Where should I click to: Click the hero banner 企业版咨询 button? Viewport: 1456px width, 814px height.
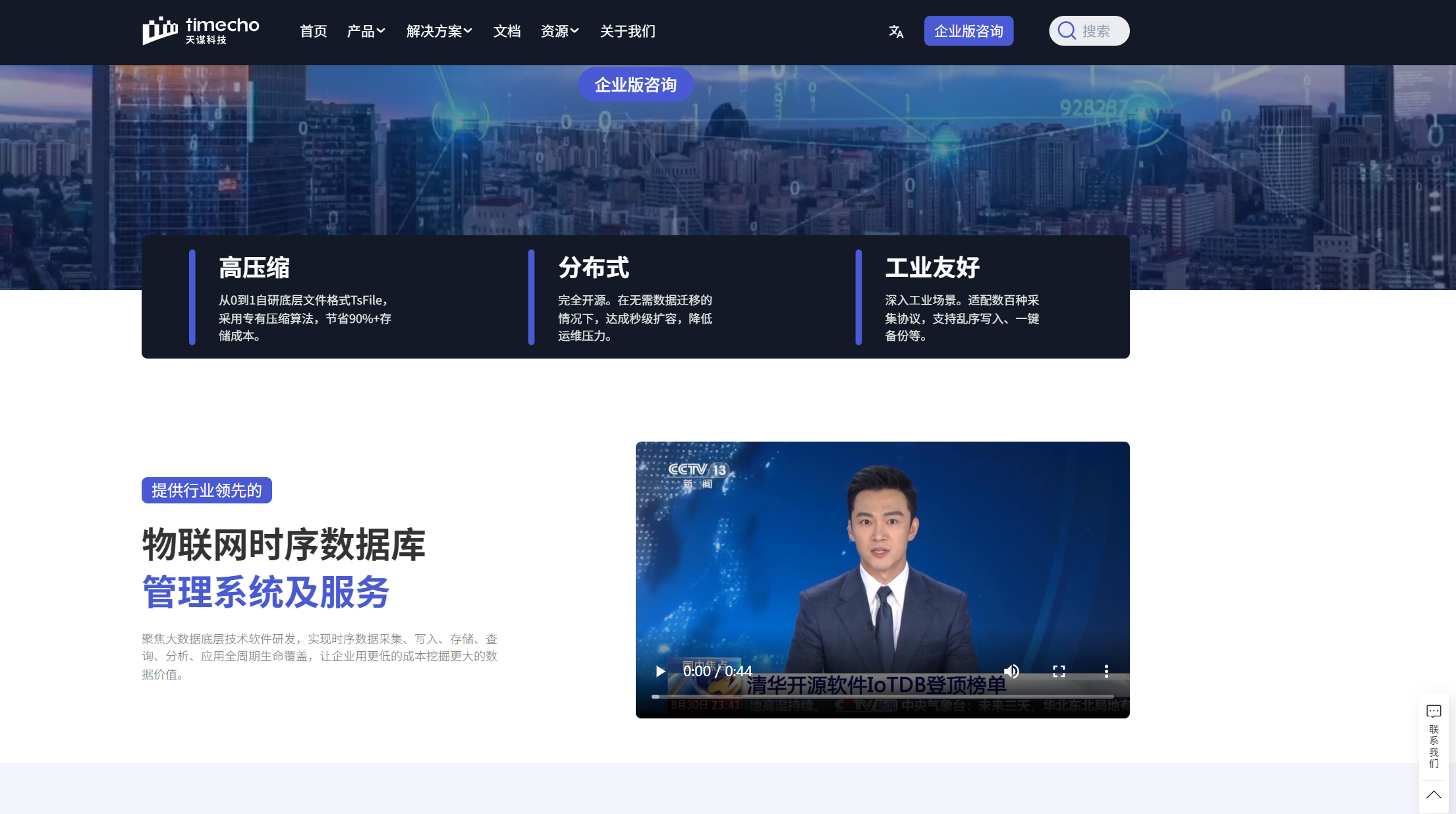click(x=636, y=84)
